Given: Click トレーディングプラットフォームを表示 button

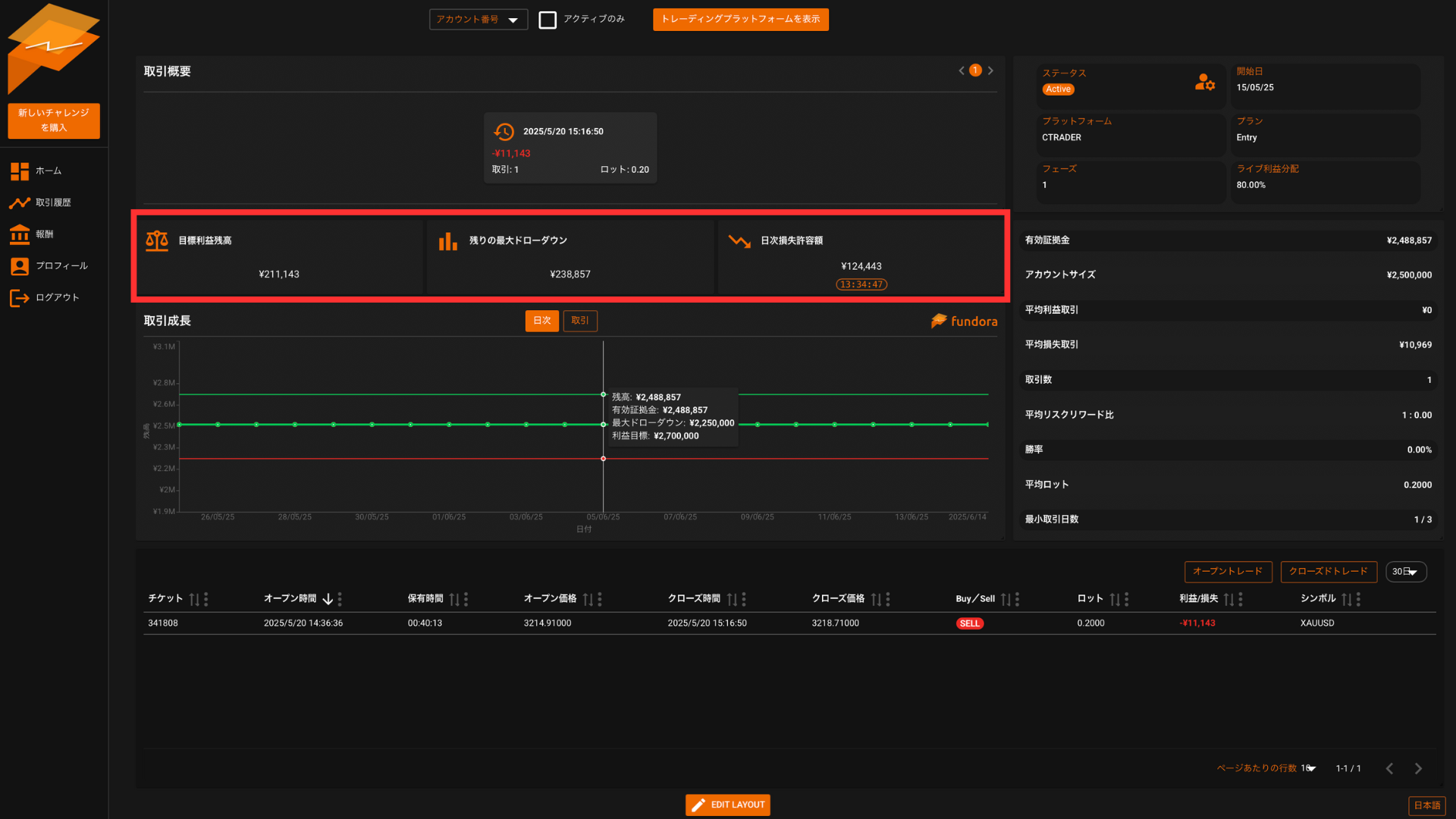Looking at the screenshot, I should pyautogui.click(x=740, y=20).
